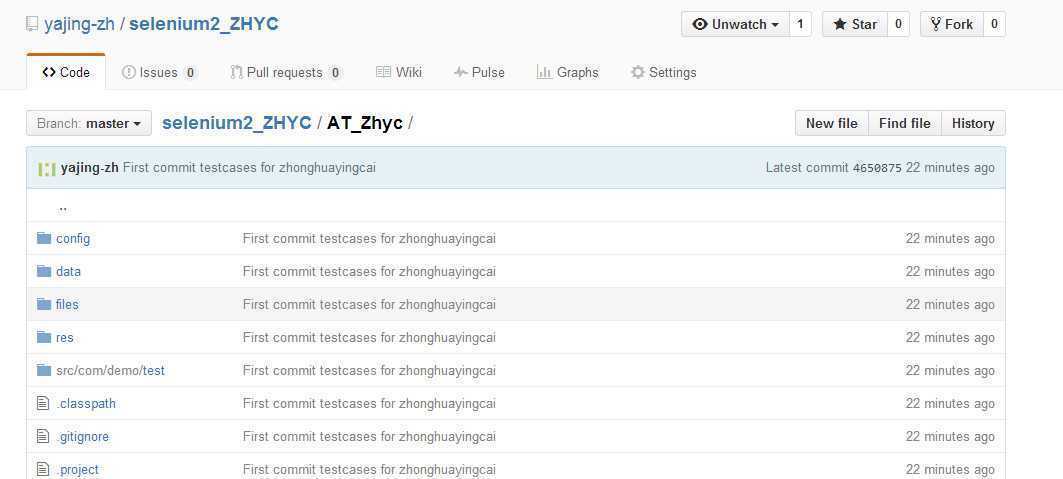The width and height of the screenshot is (1063, 479).
Task: Open the config folder name link
Action: (x=73, y=238)
